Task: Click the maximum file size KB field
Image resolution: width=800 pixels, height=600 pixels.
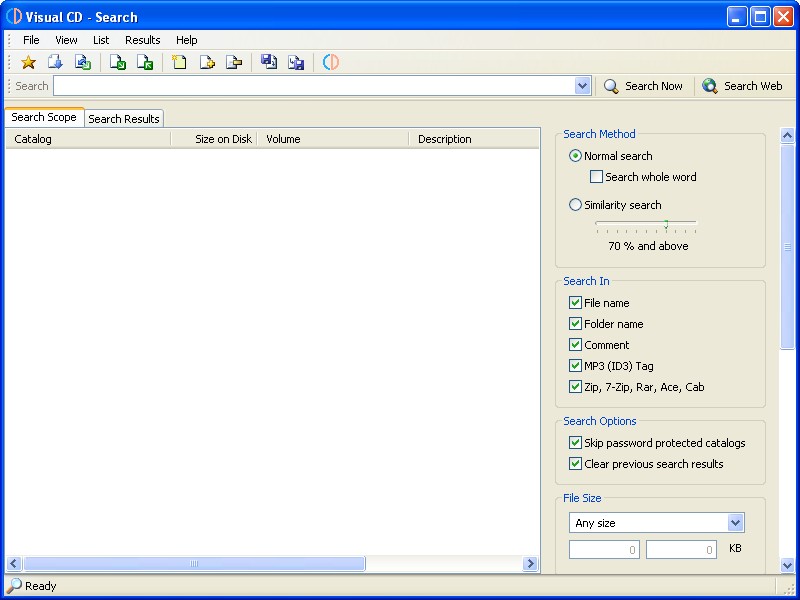Action: 681,550
